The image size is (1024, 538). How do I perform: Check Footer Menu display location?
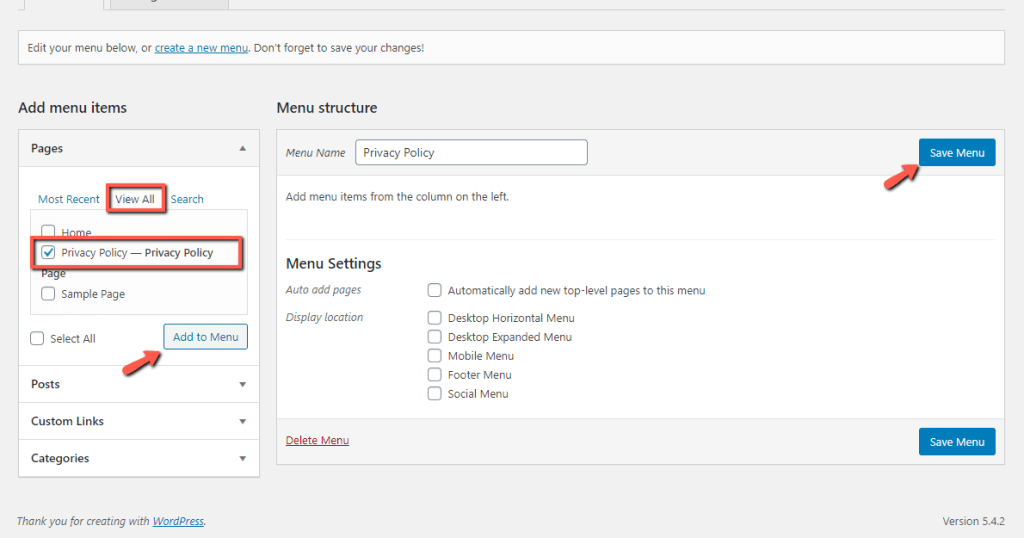pos(434,374)
